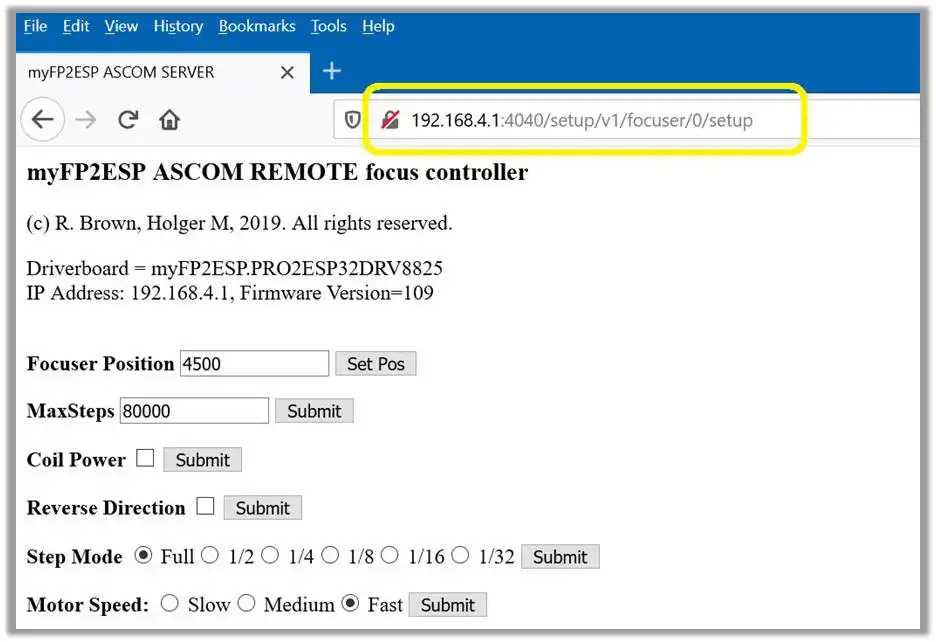Select Full step mode radio button
936x642 pixels.
[143, 555]
